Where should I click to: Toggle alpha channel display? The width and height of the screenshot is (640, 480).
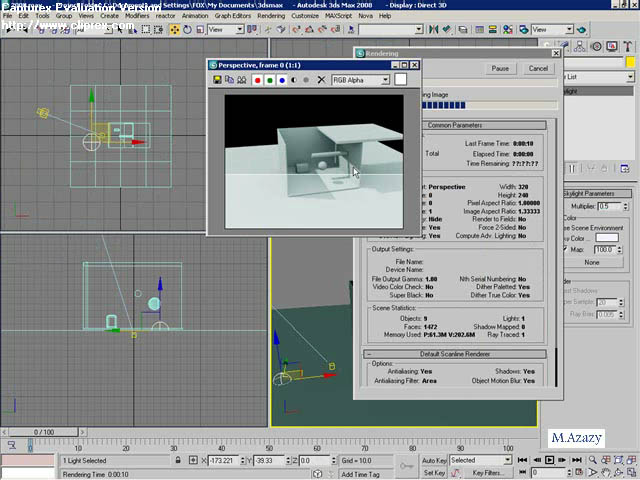pos(294,80)
